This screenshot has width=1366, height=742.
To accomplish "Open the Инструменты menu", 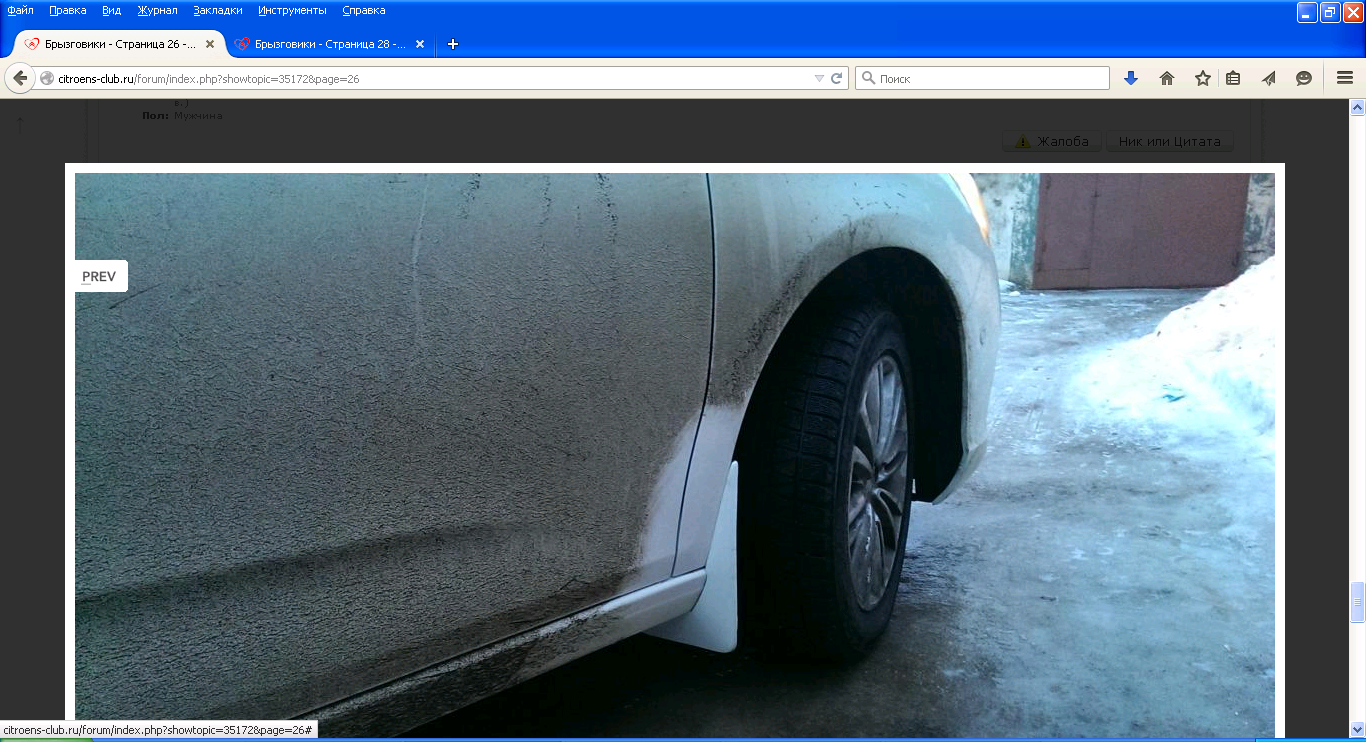I will point(292,10).
